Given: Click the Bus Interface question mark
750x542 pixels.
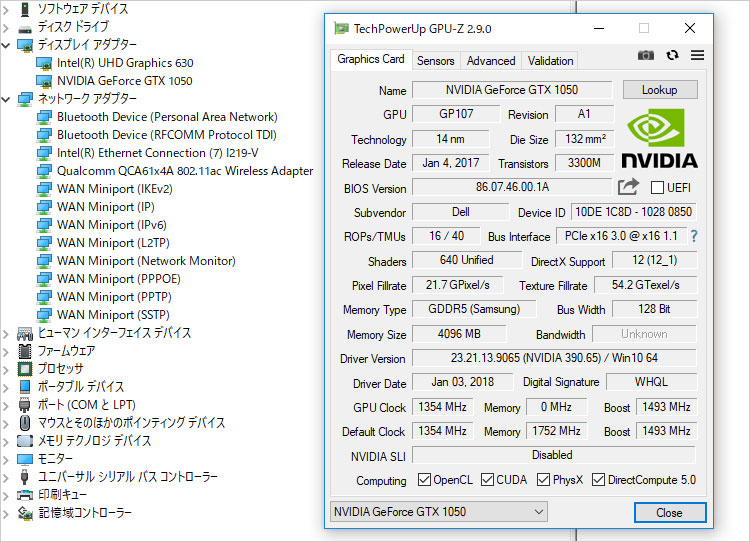Looking at the screenshot, I should point(694,236).
